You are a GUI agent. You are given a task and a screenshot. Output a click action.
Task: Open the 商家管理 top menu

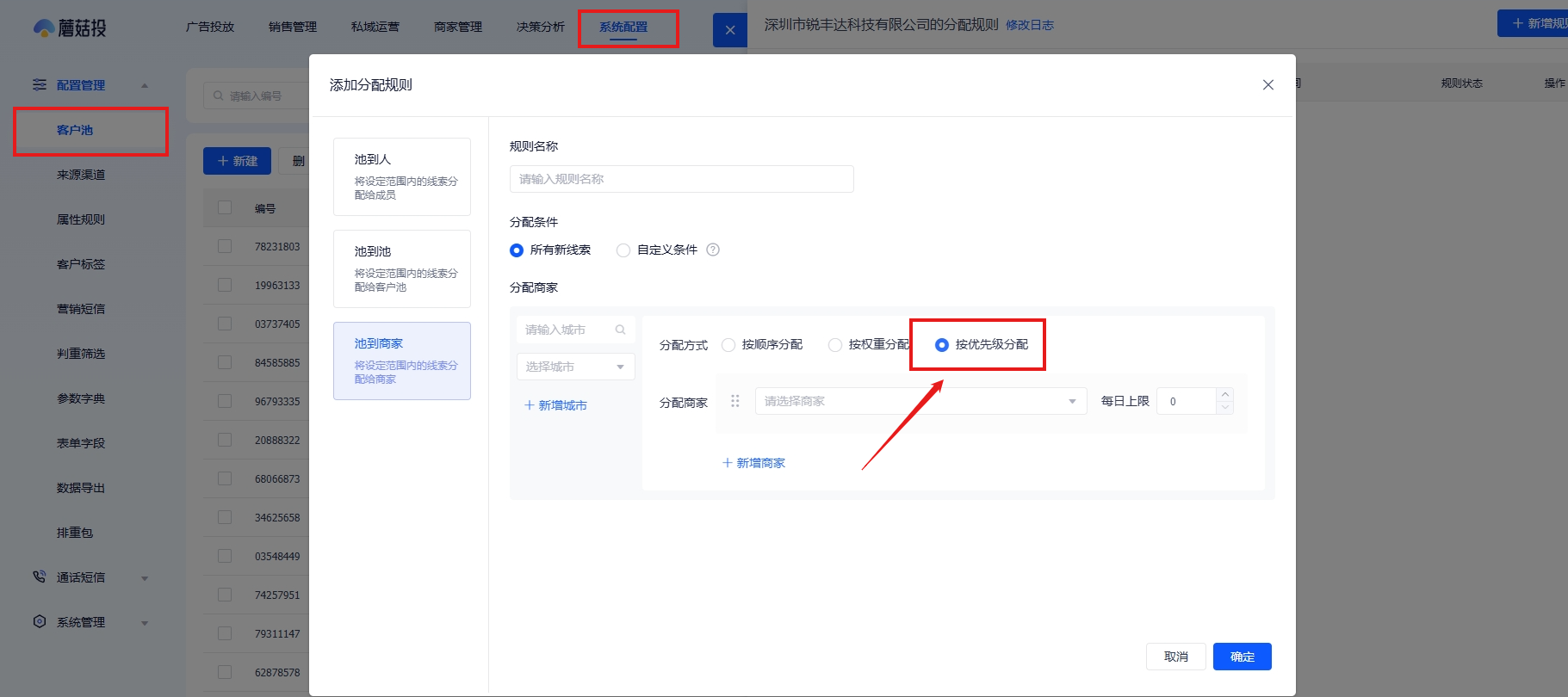coord(458,27)
